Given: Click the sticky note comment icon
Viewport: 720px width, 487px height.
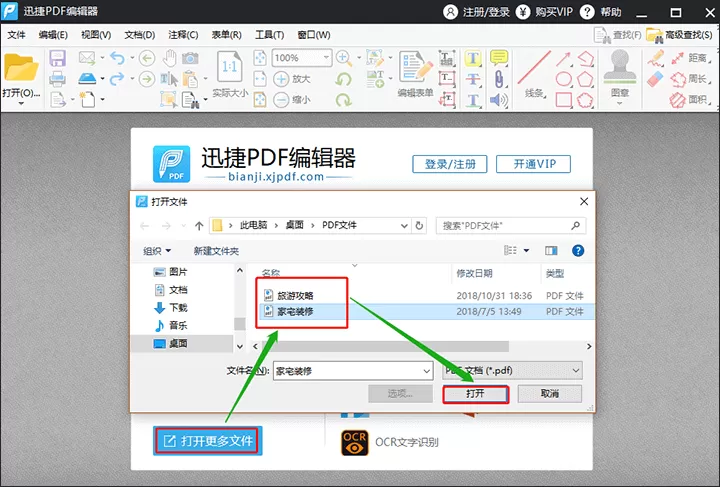Looking at the screenshot, I should [499, 58].
